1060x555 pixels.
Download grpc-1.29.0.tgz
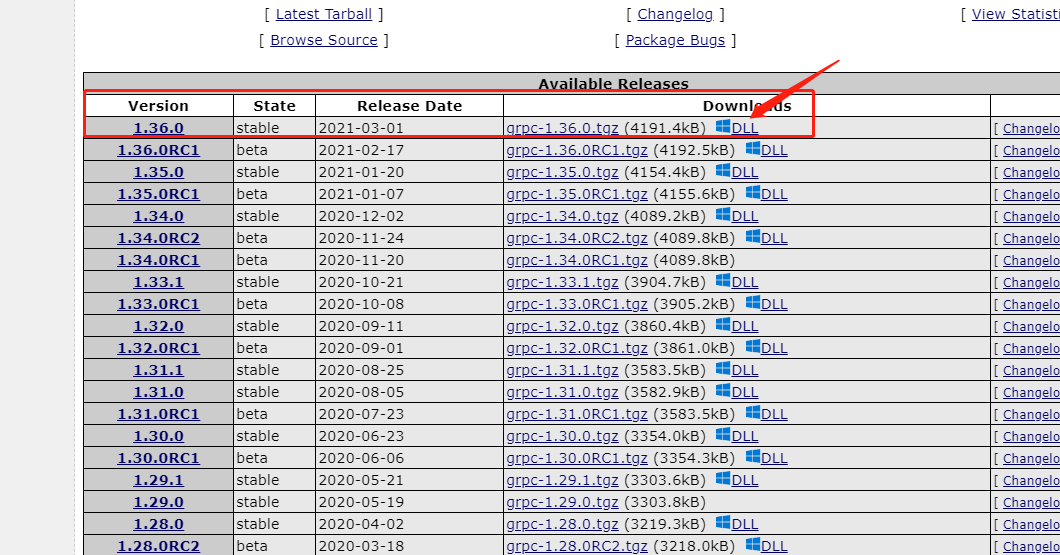click(x=562, y=502)
